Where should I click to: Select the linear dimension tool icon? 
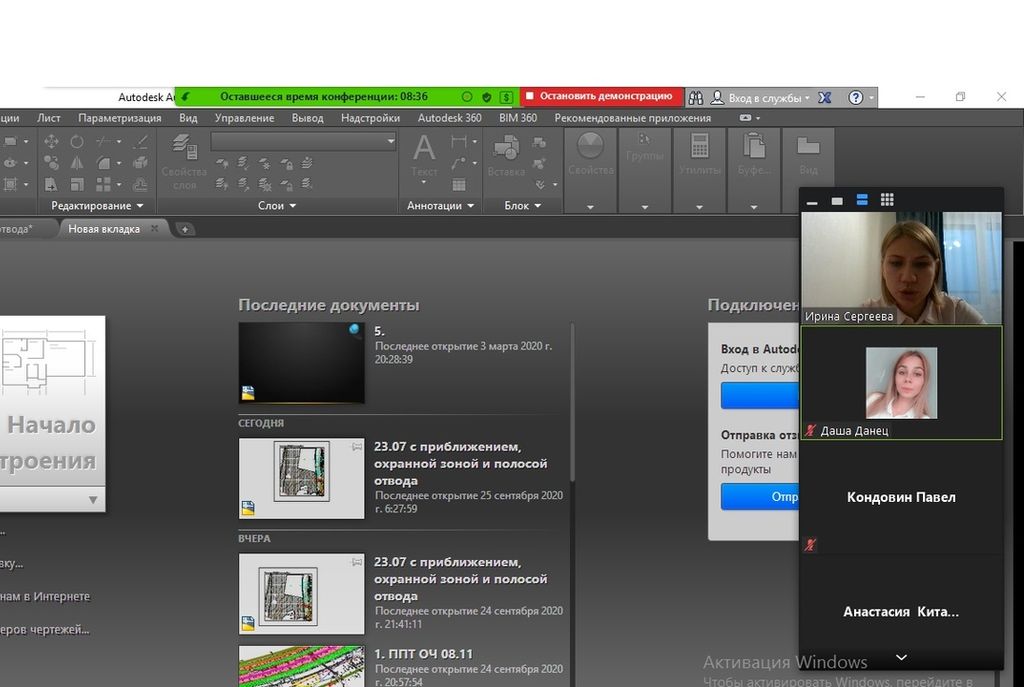tap(459, 141)
